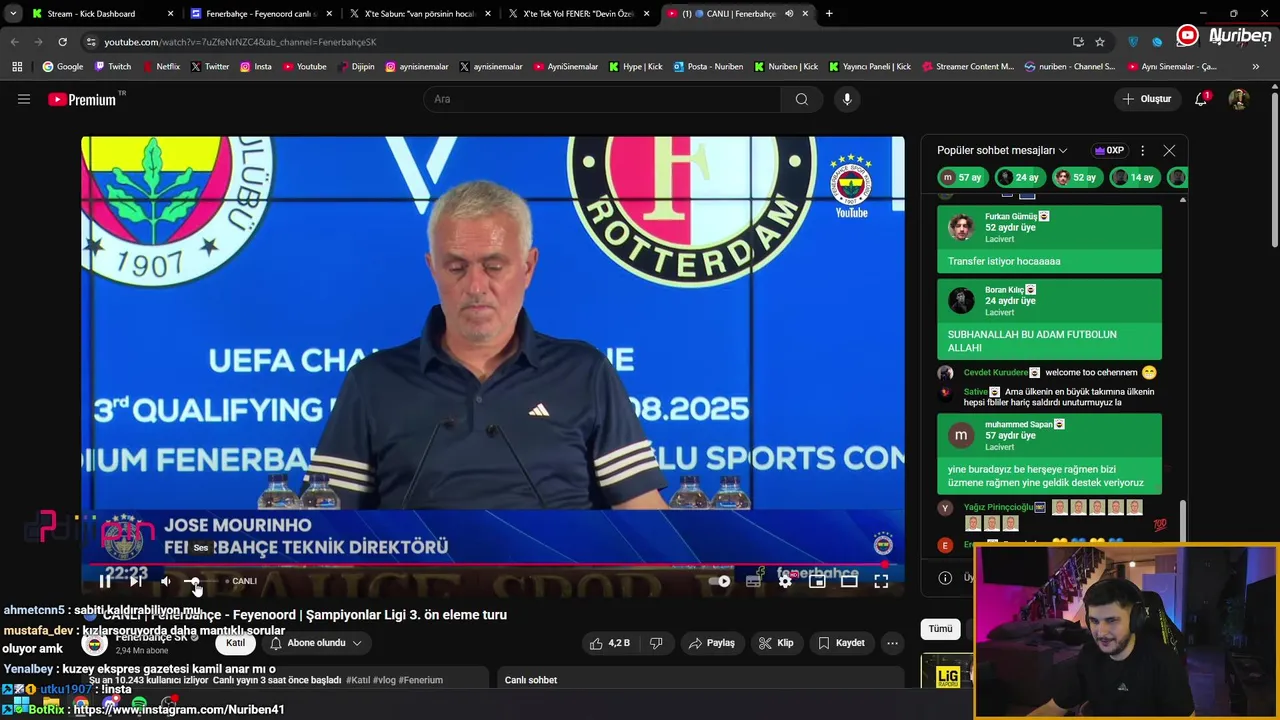Open the YouTube guide hamburger menu
Viewport: 1280px width, 720px height.
coord(24,99)
